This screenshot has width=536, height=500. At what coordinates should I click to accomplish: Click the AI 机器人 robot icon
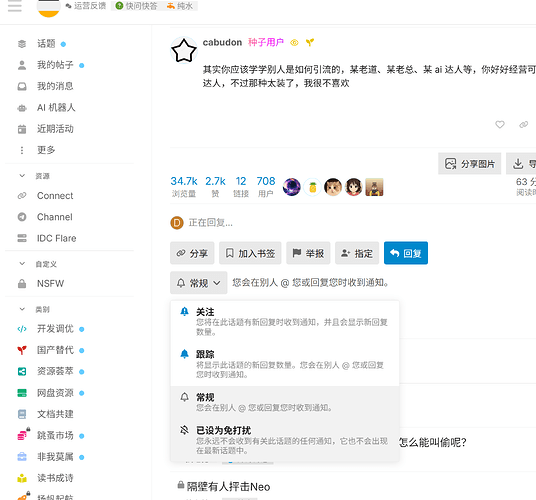pyautogui.click(x=22, y=108)
